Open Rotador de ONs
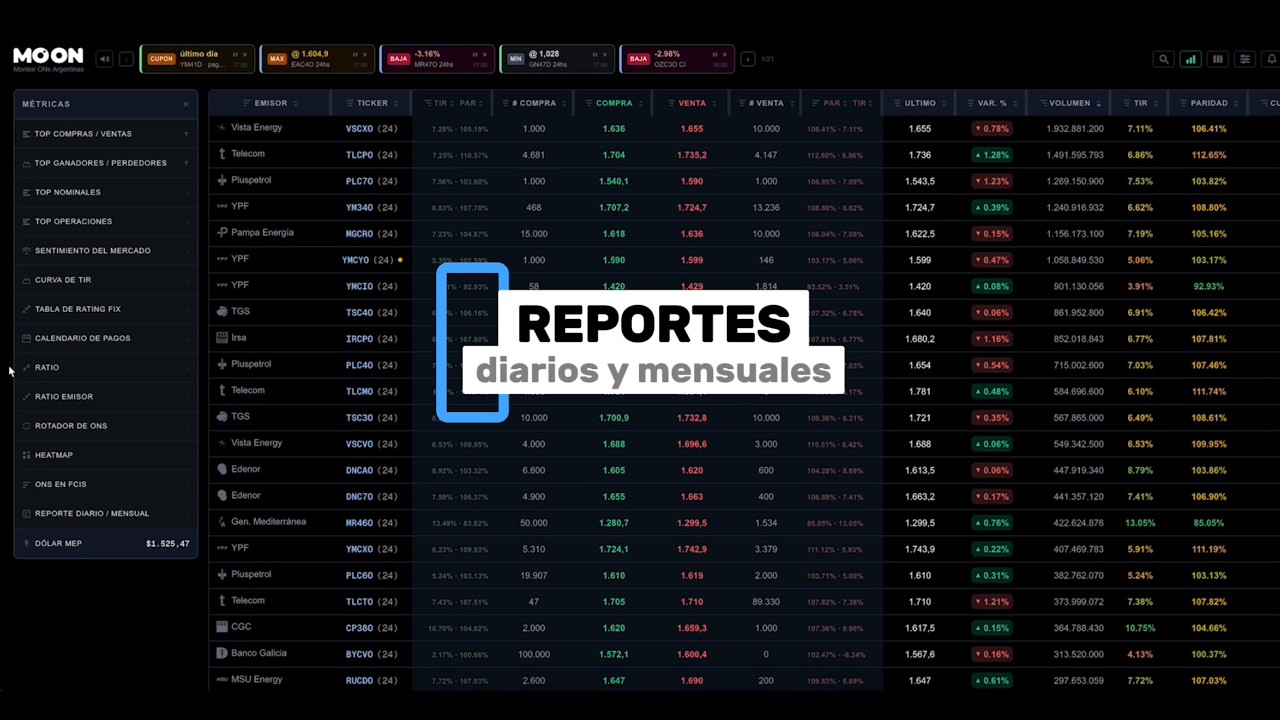The image size is (1280, 720). pos(105,426)
